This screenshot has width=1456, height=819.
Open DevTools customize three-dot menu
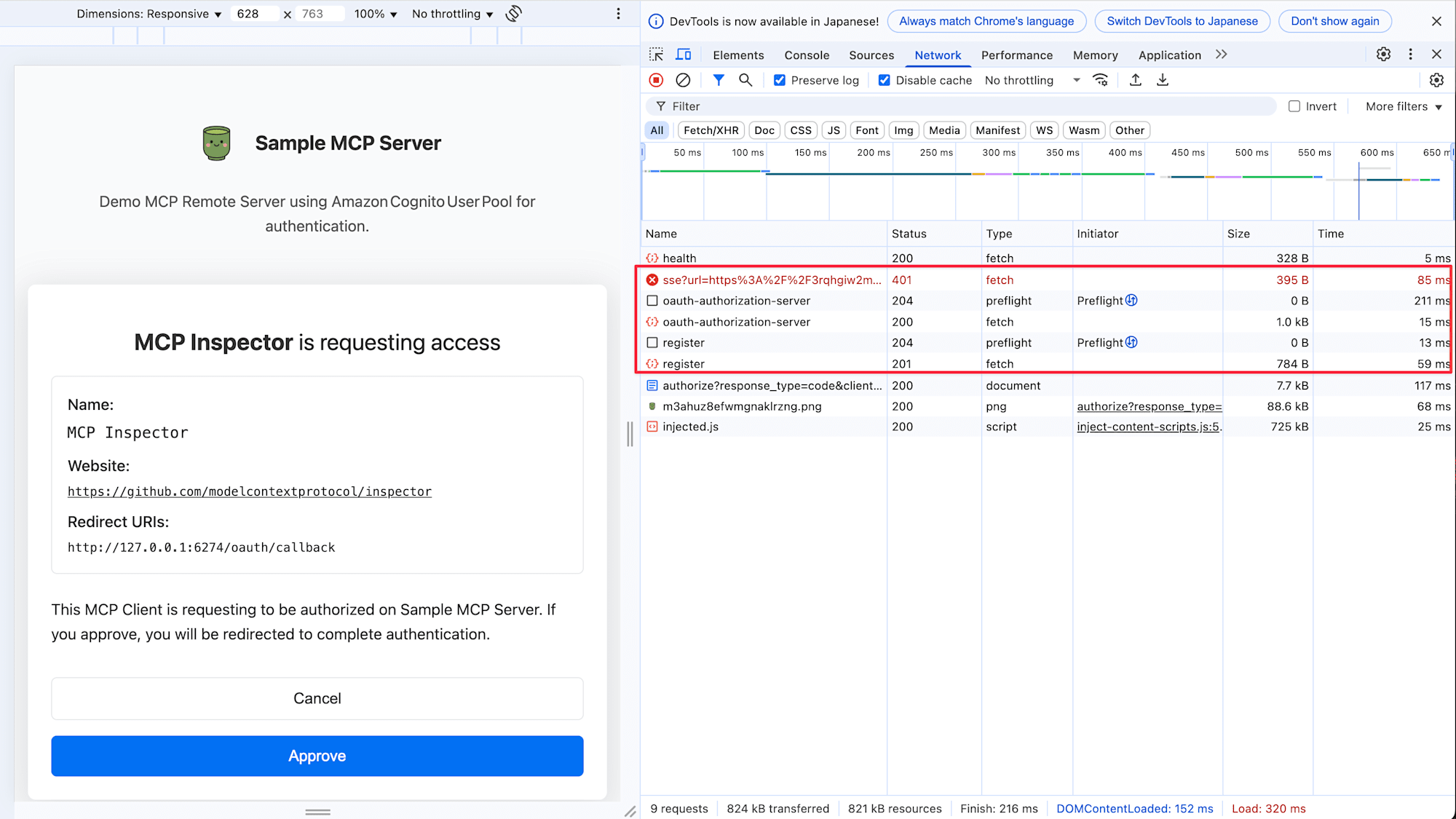point(1410,55)
